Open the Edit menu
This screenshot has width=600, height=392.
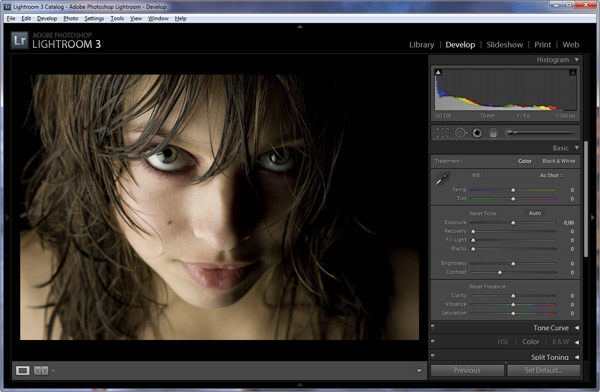pyautogui.click(x=26, y=18)
